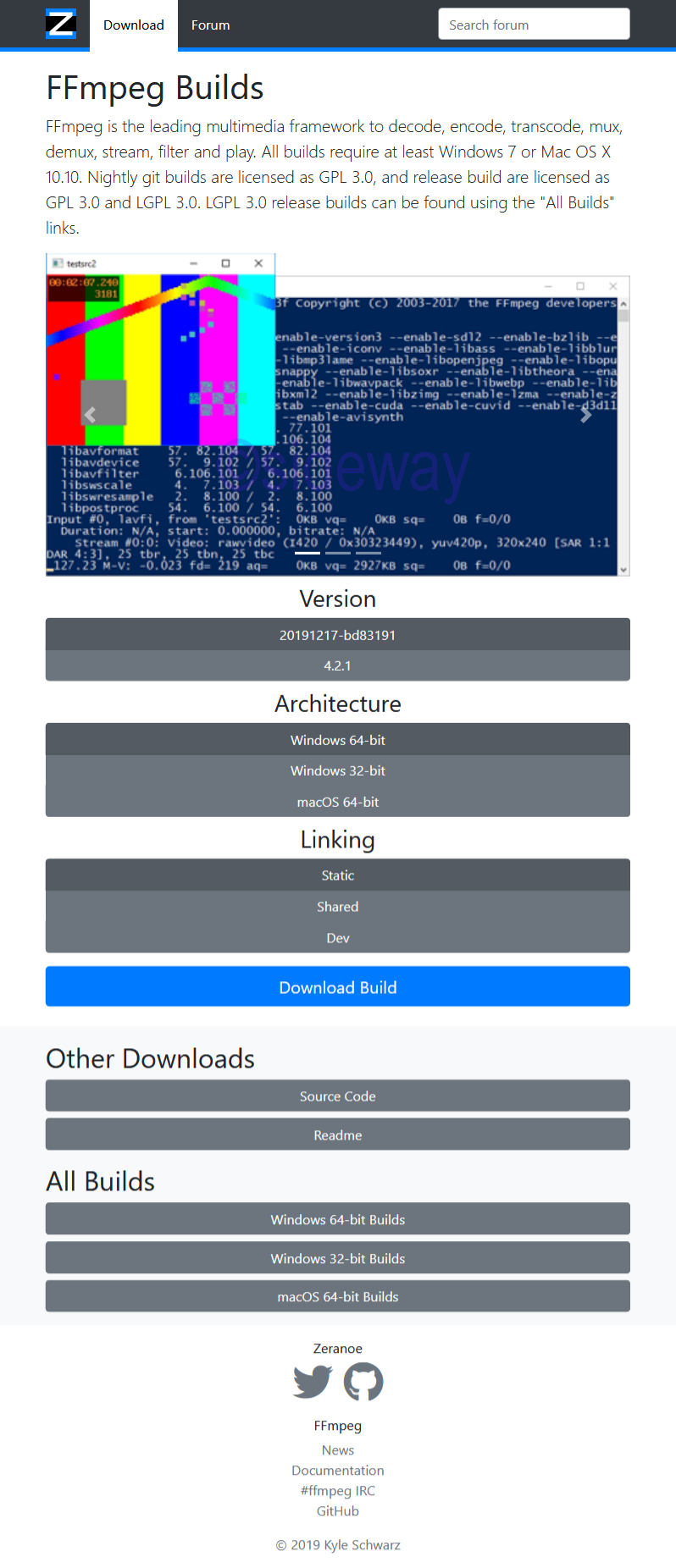Open the GitHub octocat icon

(363, 1382)
